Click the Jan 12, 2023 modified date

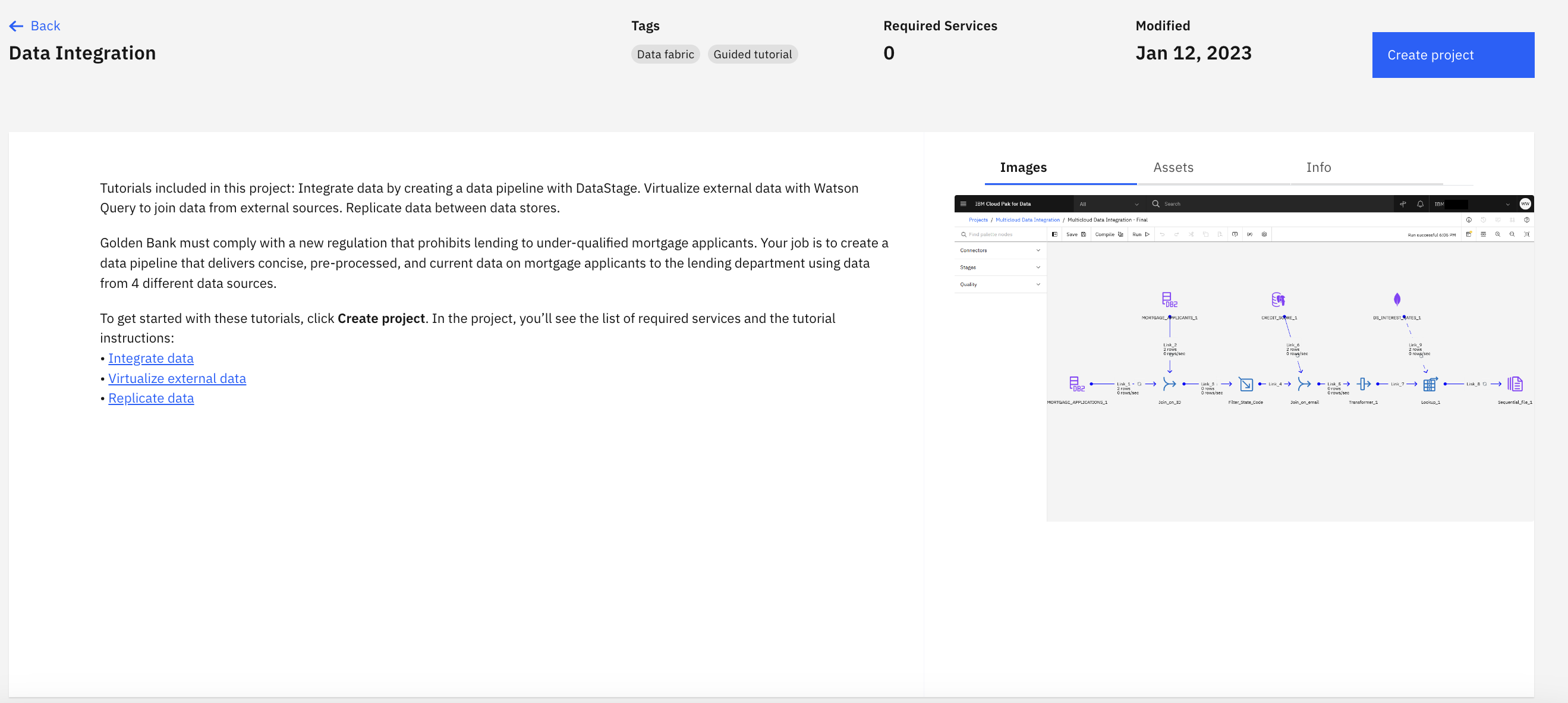click(x=1193, y=54)
